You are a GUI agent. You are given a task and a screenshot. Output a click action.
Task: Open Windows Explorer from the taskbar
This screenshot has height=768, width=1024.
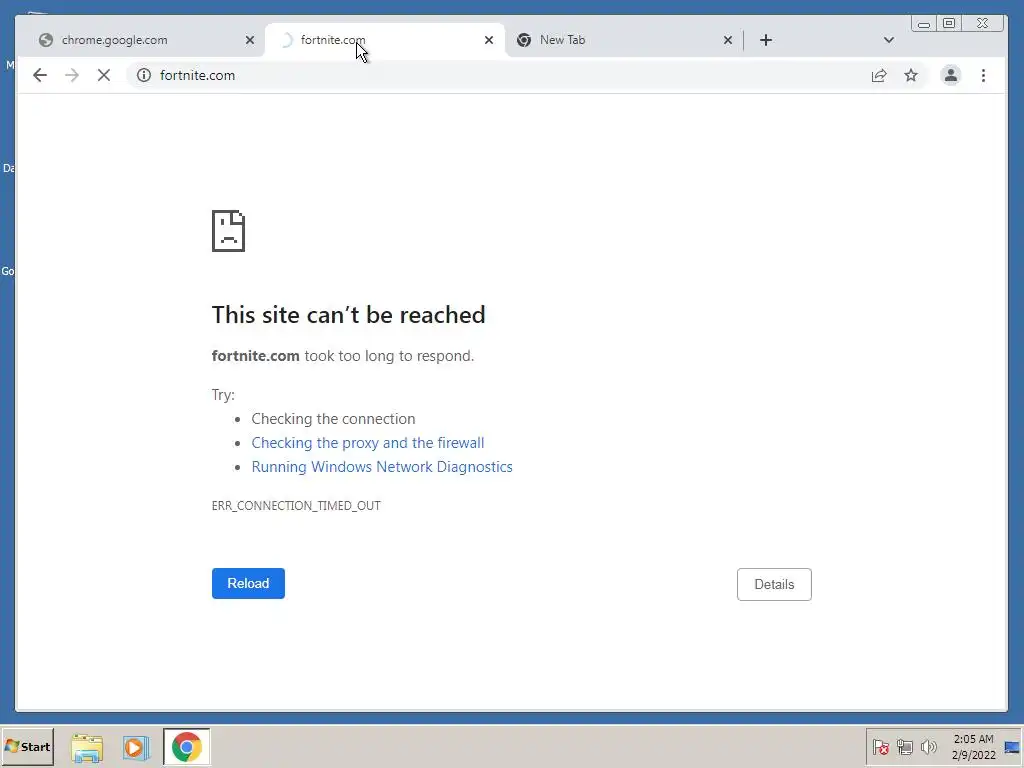[x=87, y=747]
